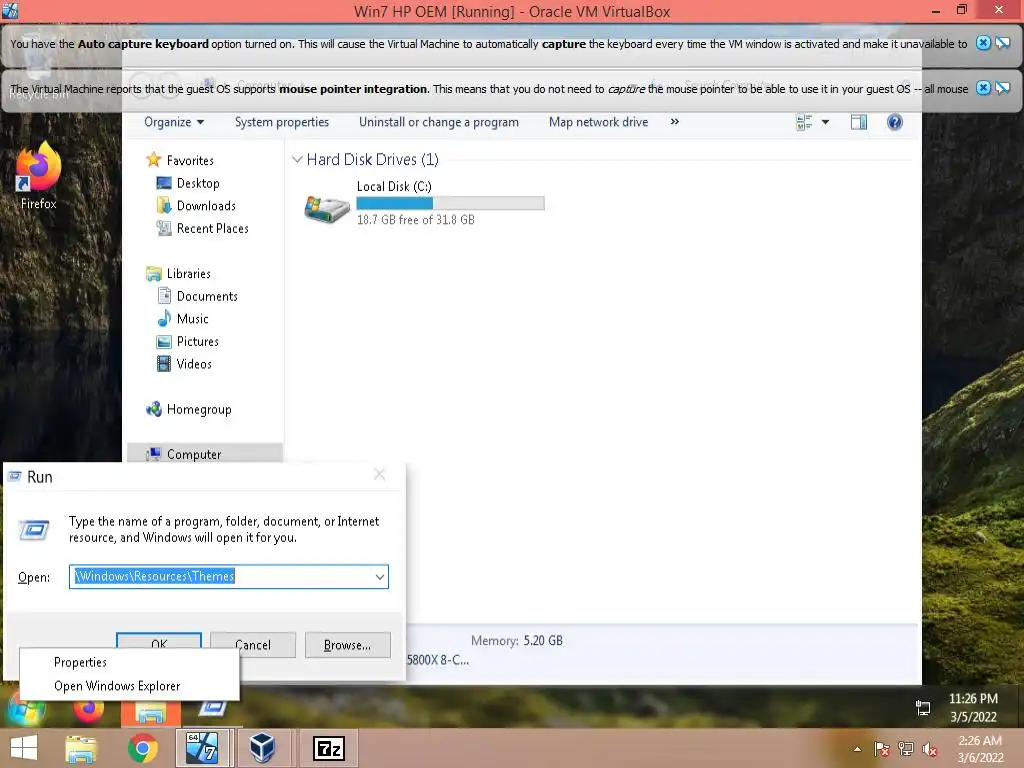Expand the Run dialog Open history dropdown
1024x768 pixels.
(379, 577)
